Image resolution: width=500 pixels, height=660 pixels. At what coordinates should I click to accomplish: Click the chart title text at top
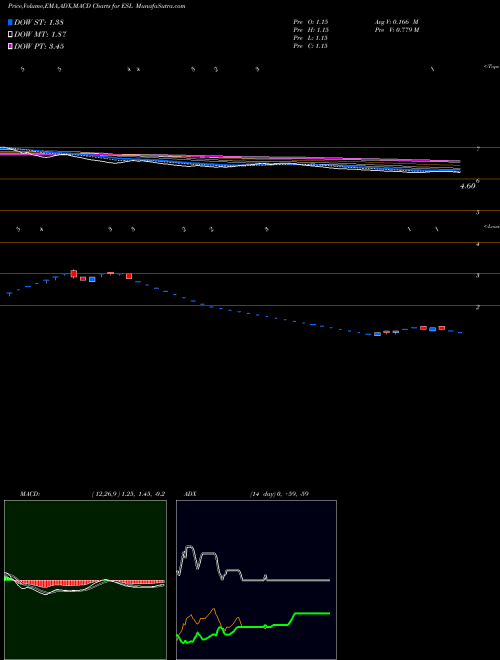[96, 6]
